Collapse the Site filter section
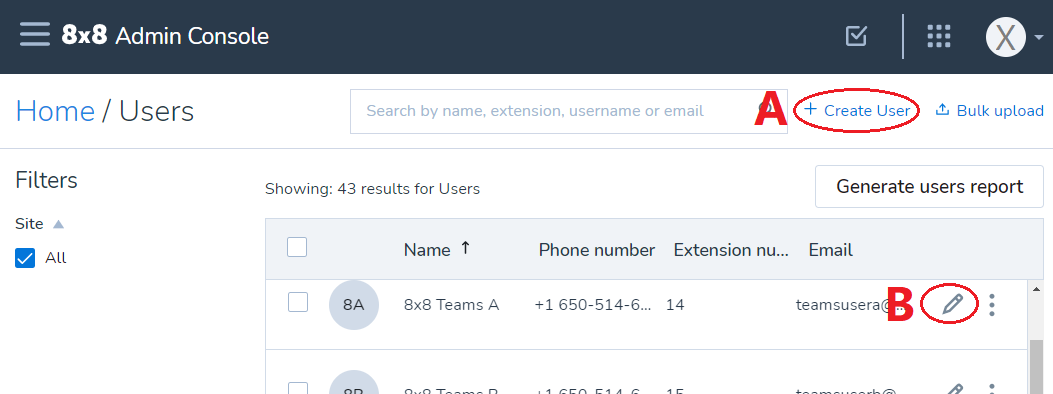The image size is (1053, 394). 58,224
